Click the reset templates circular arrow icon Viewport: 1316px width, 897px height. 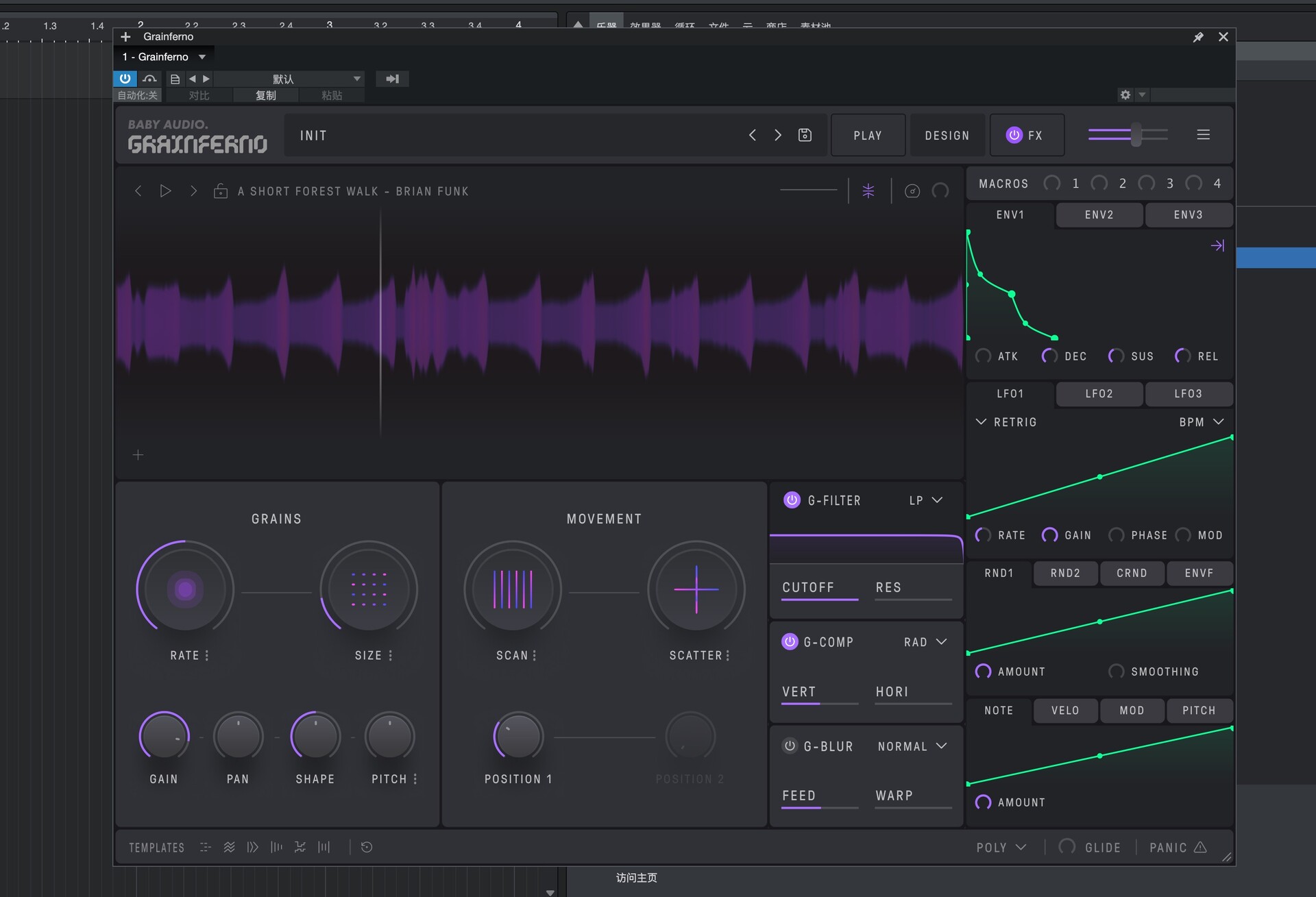tap(367, 848)
